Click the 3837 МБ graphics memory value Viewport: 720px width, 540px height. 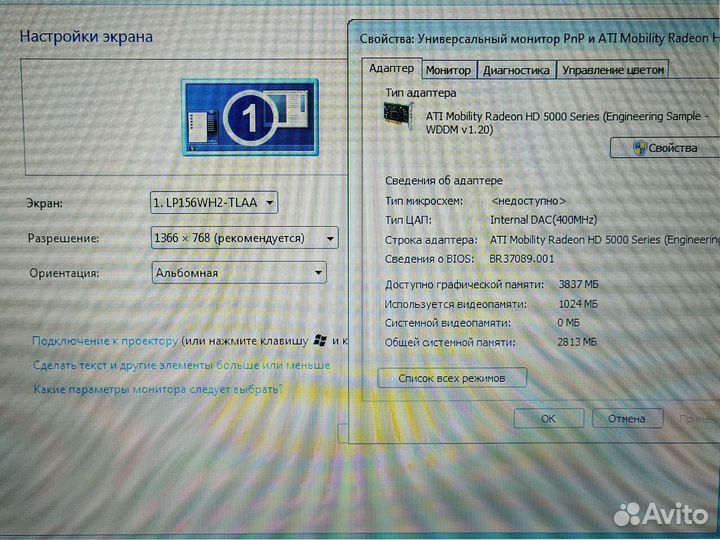[578, 285]
